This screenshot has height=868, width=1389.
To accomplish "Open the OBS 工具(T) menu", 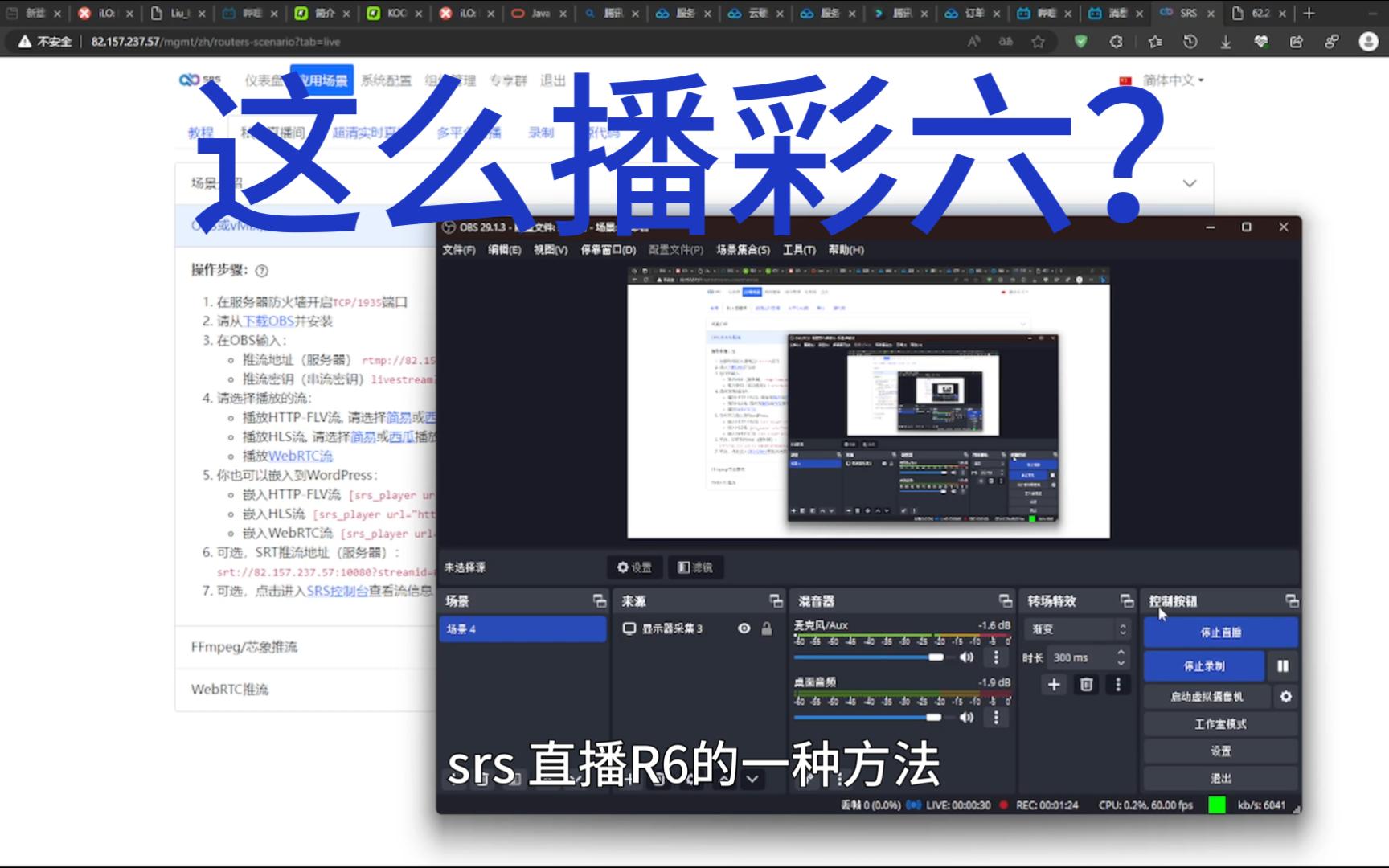I will (x=799, y=250).
